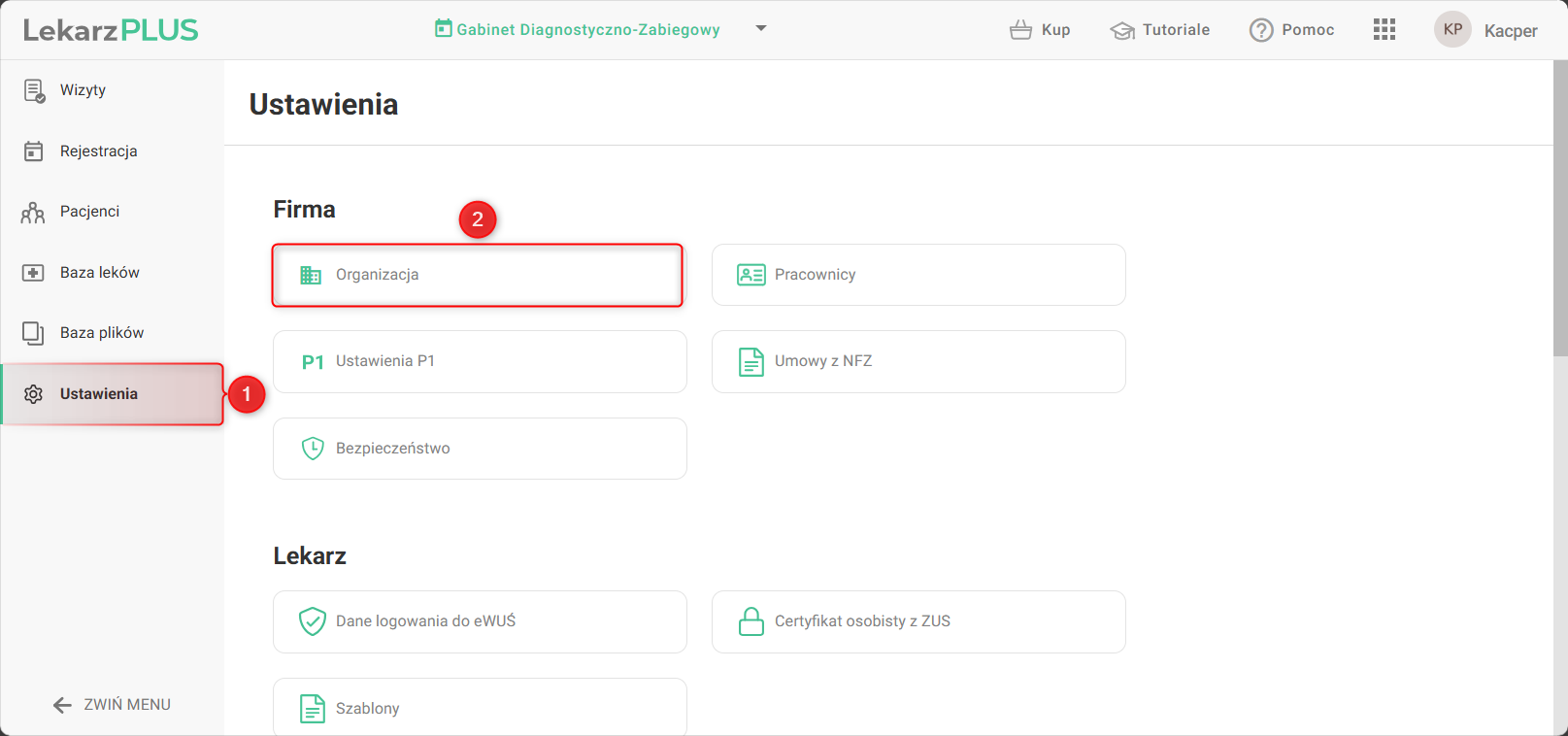Click the P1 settings icon

312,362
